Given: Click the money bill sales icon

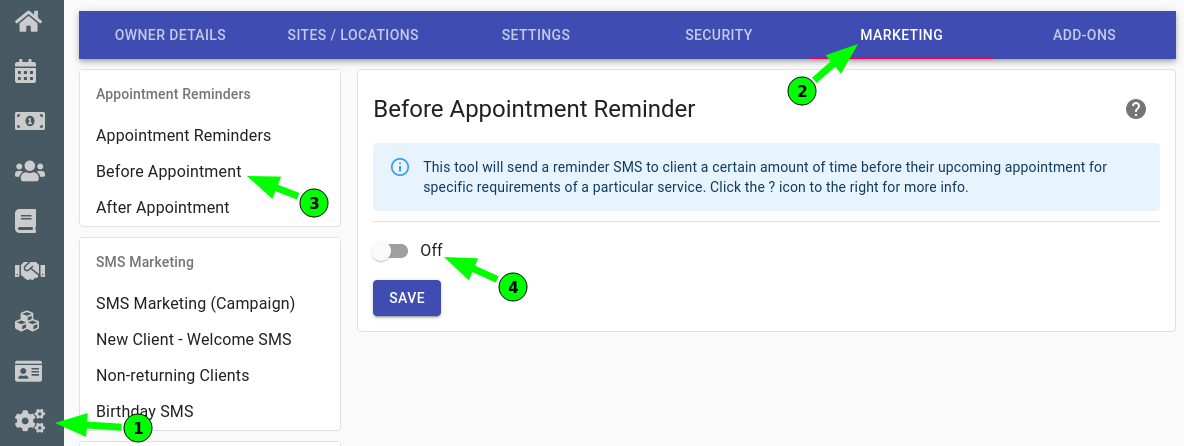Looking at the screenshot, I should pyautogui.click(x=30, y=121).
